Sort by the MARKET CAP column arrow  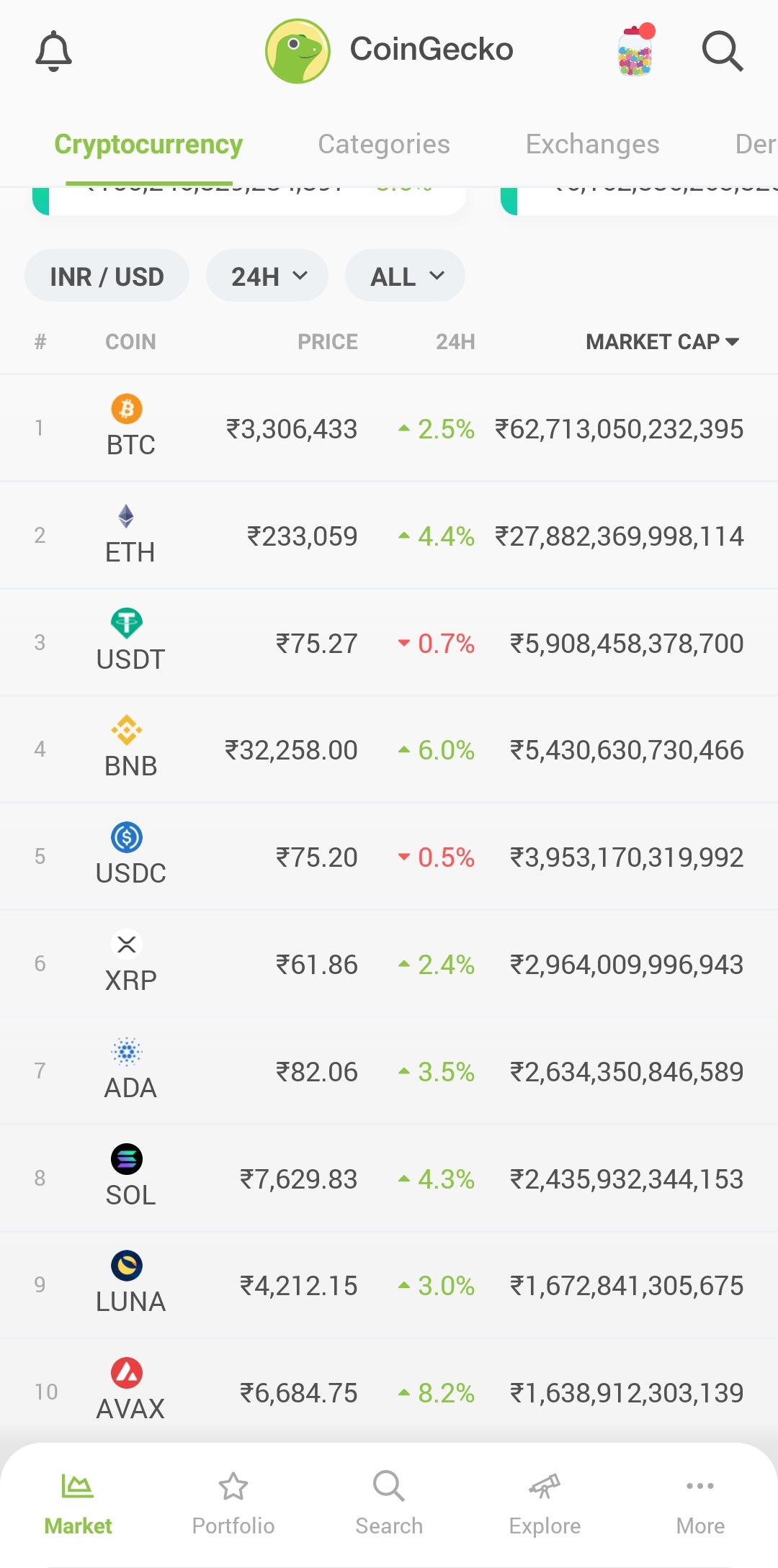click(x=733, y=342)
